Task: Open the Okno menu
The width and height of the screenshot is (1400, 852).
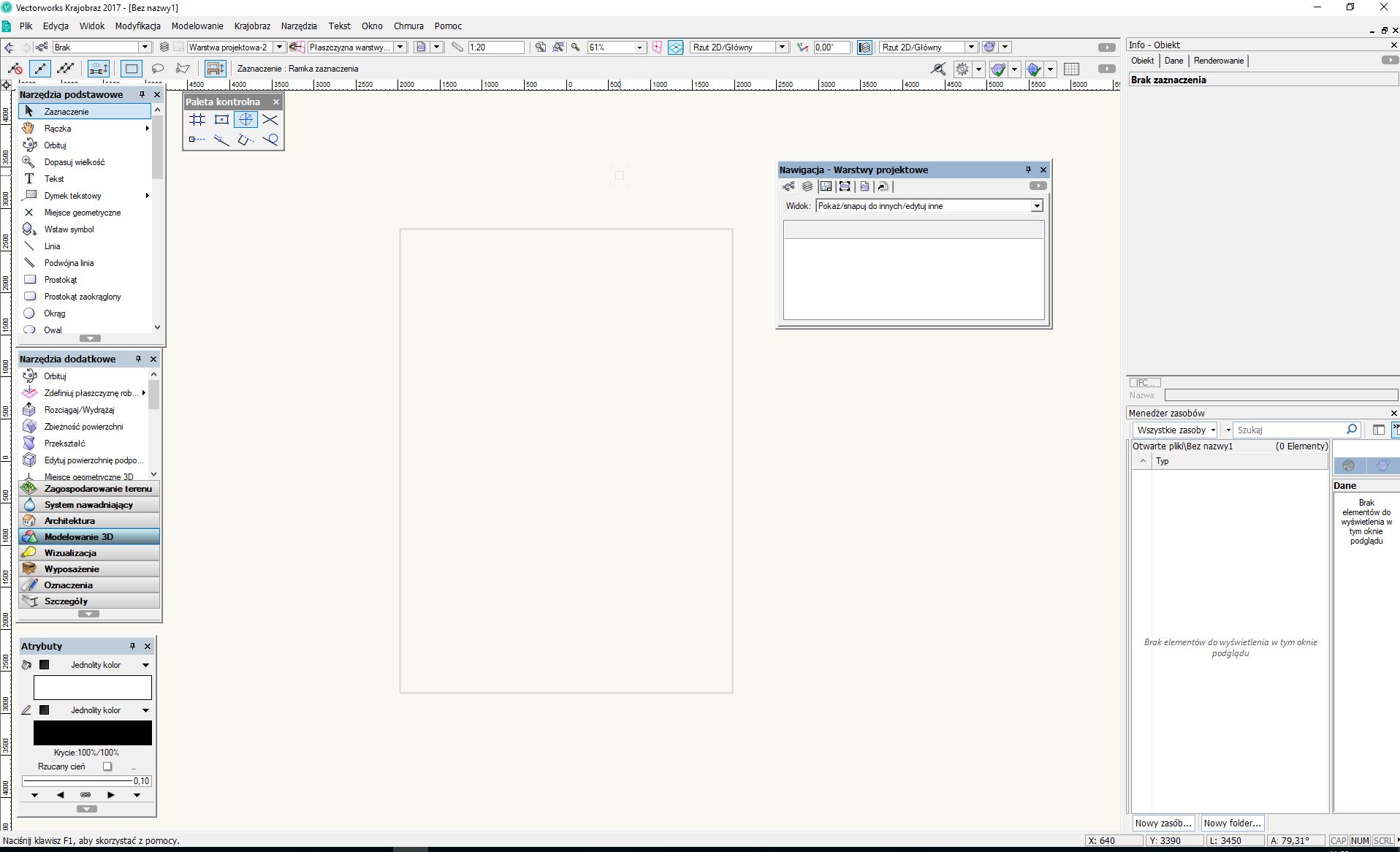Action: tap(371, 26)
